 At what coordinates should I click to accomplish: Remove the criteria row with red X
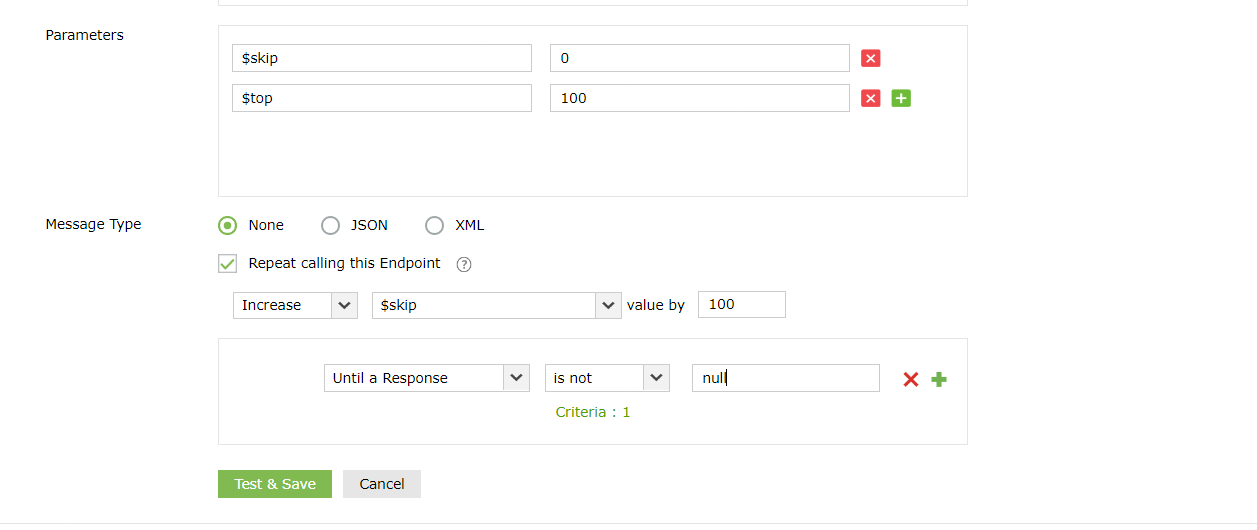(x=910, y=379)
